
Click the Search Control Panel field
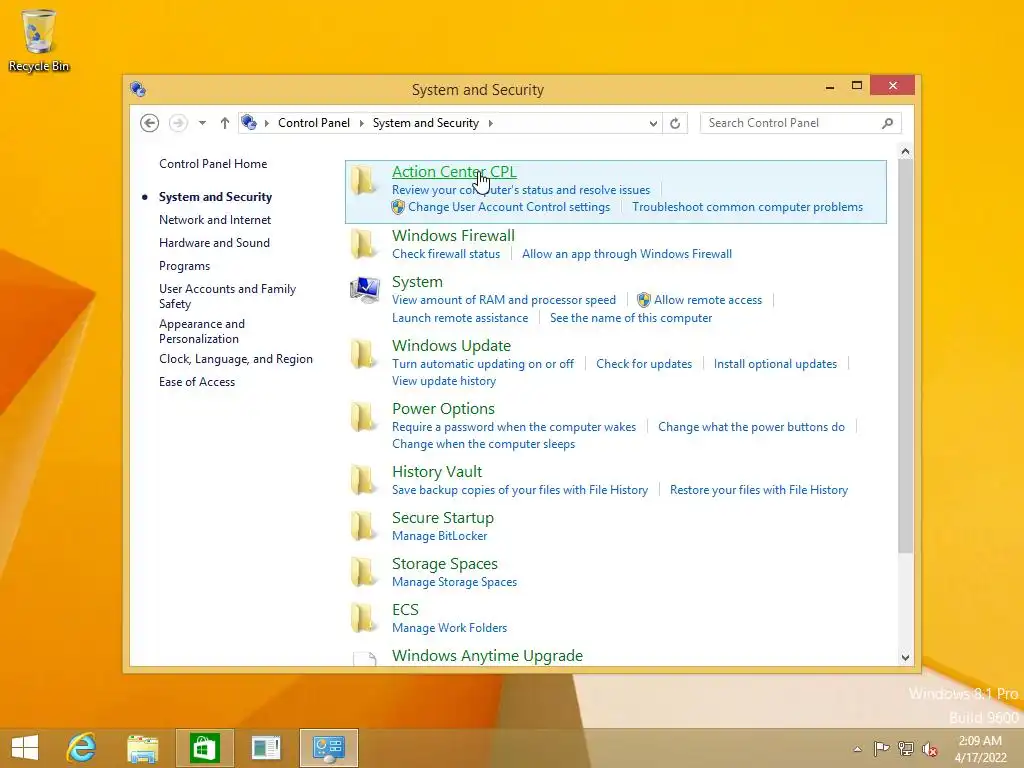pyautogui.click(x=801, y=123)
